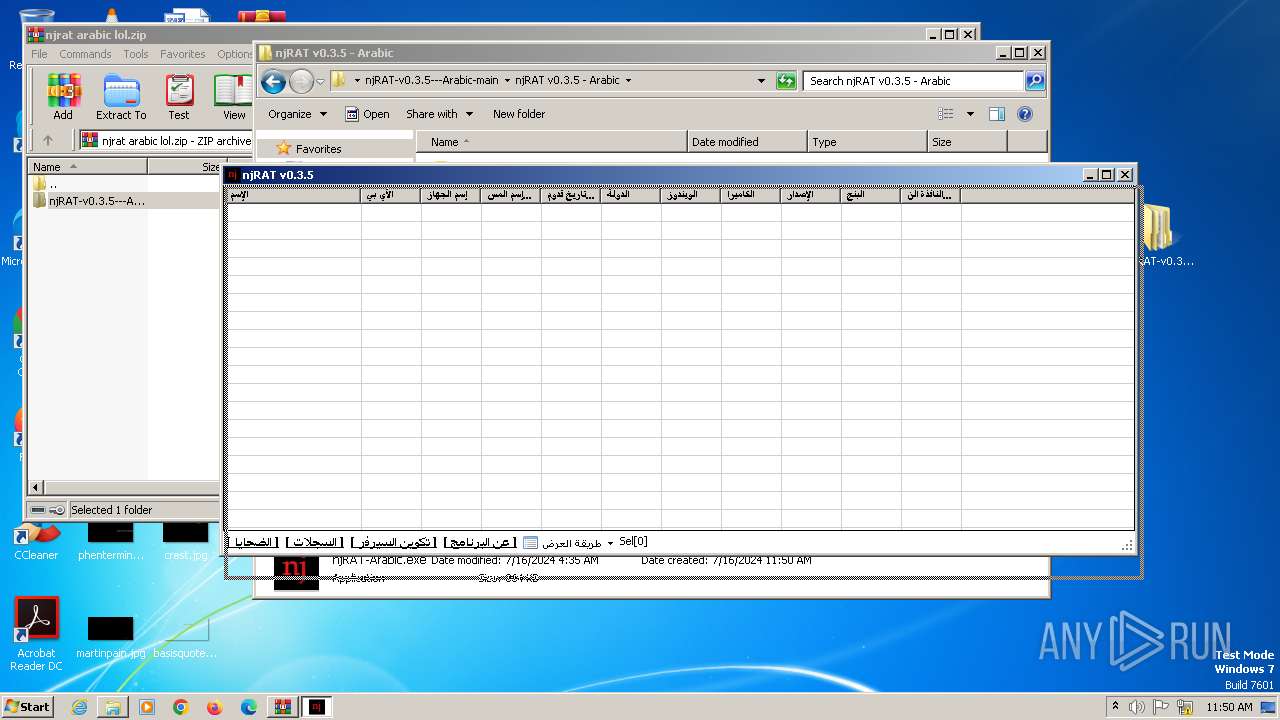
Task: Click تكوين السيرفر builder link in njRAT
Action: 393,542
